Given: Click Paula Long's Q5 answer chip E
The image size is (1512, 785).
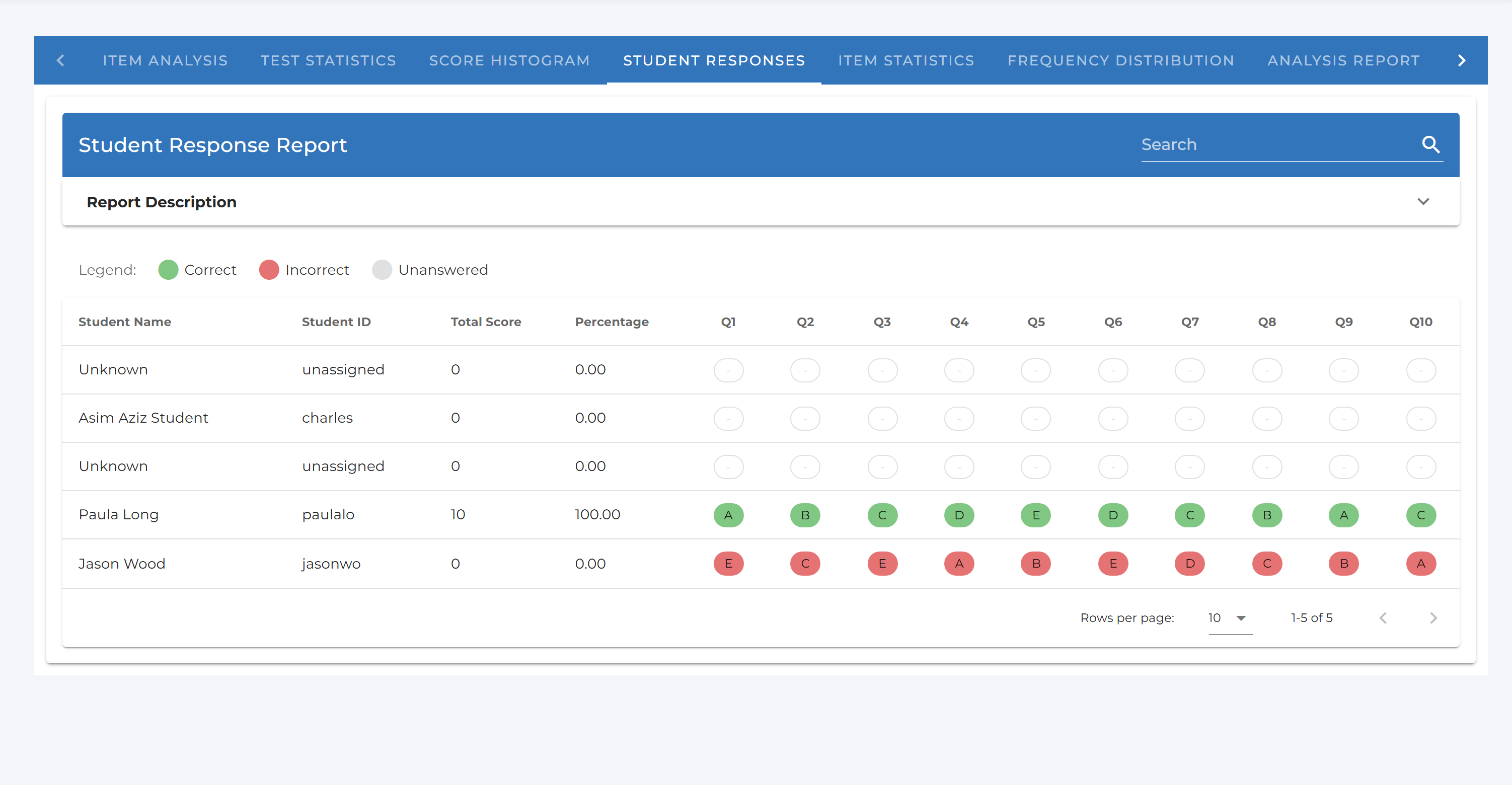Looking at the screenshot, I should pos(1036,515).
